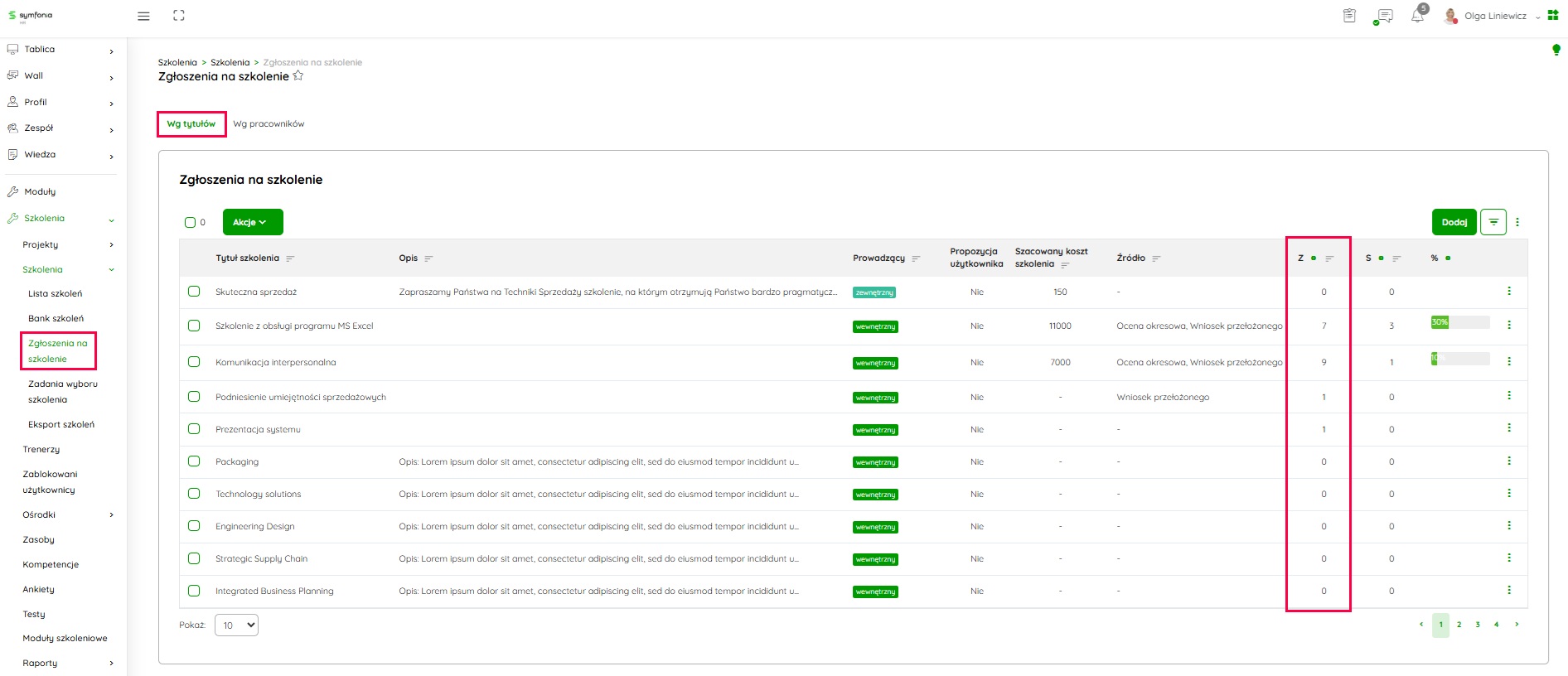Switch to the Wg pracowników tab
The height and width of the screenshot is (676, 1568).
click(269, 124)
